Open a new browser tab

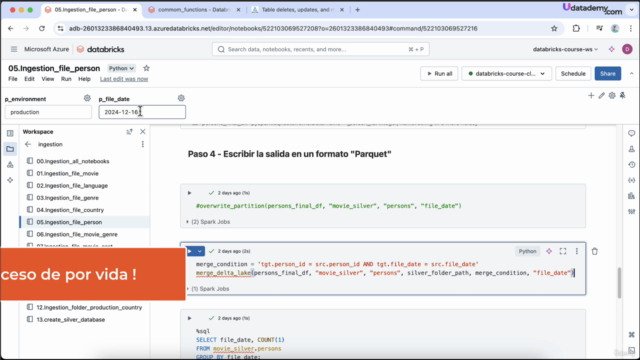tap(358, 9)
